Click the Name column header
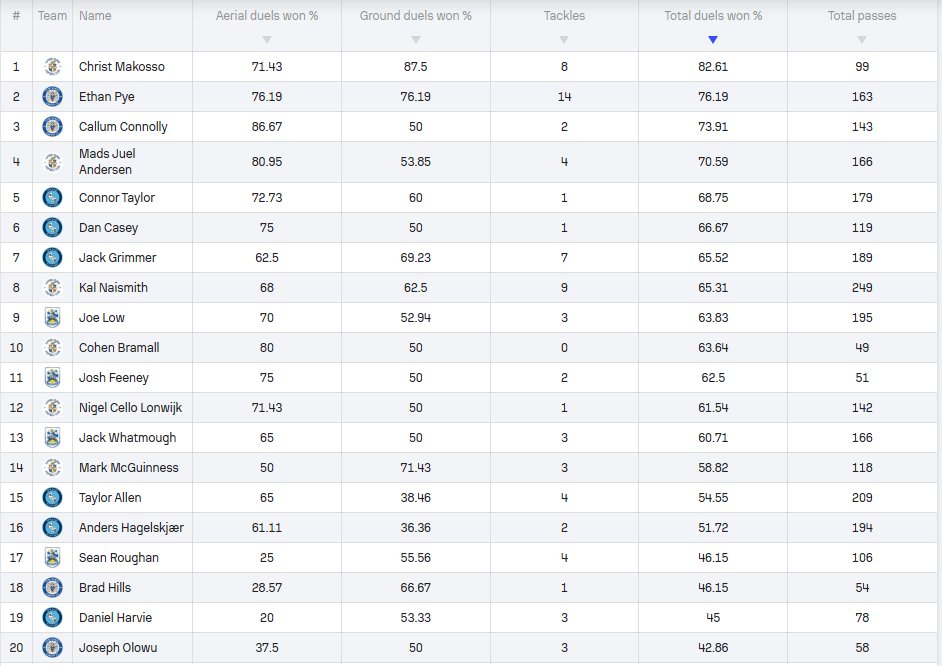 tap(96, 16)
